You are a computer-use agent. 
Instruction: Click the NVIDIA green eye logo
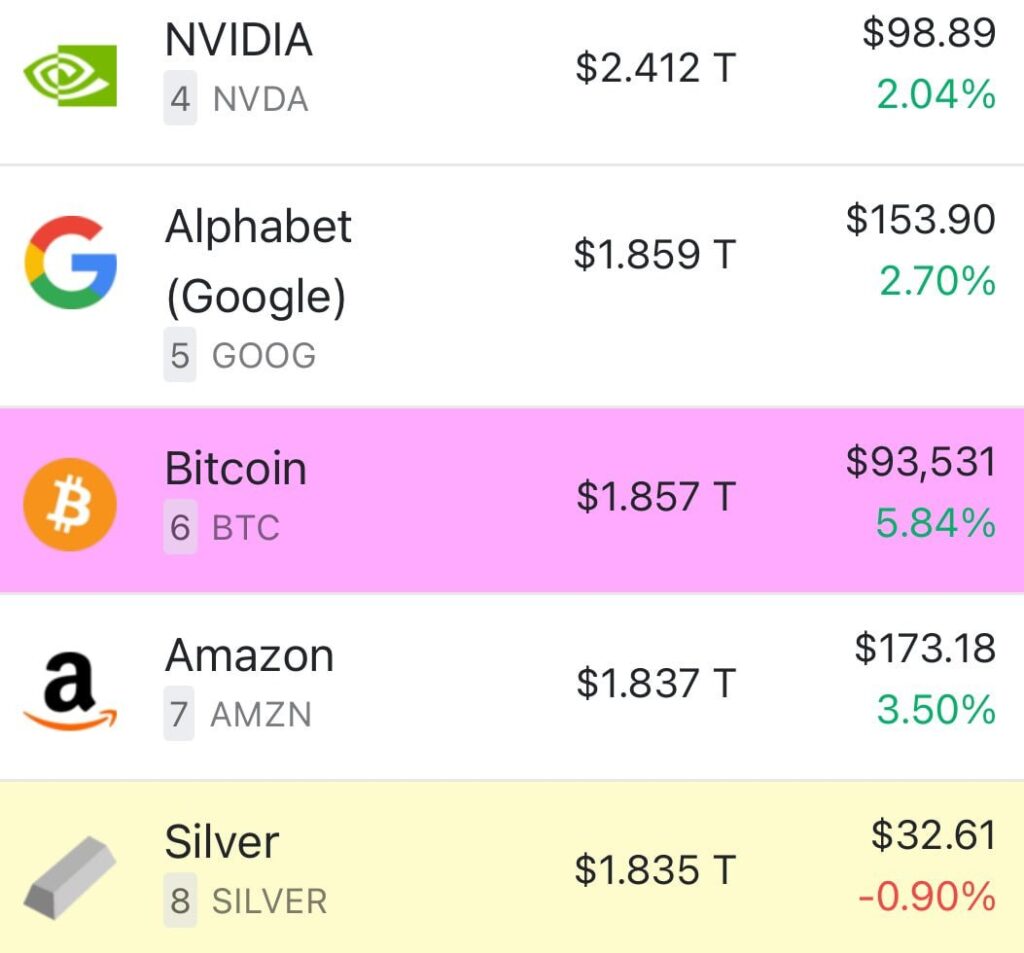click(70, 76)
